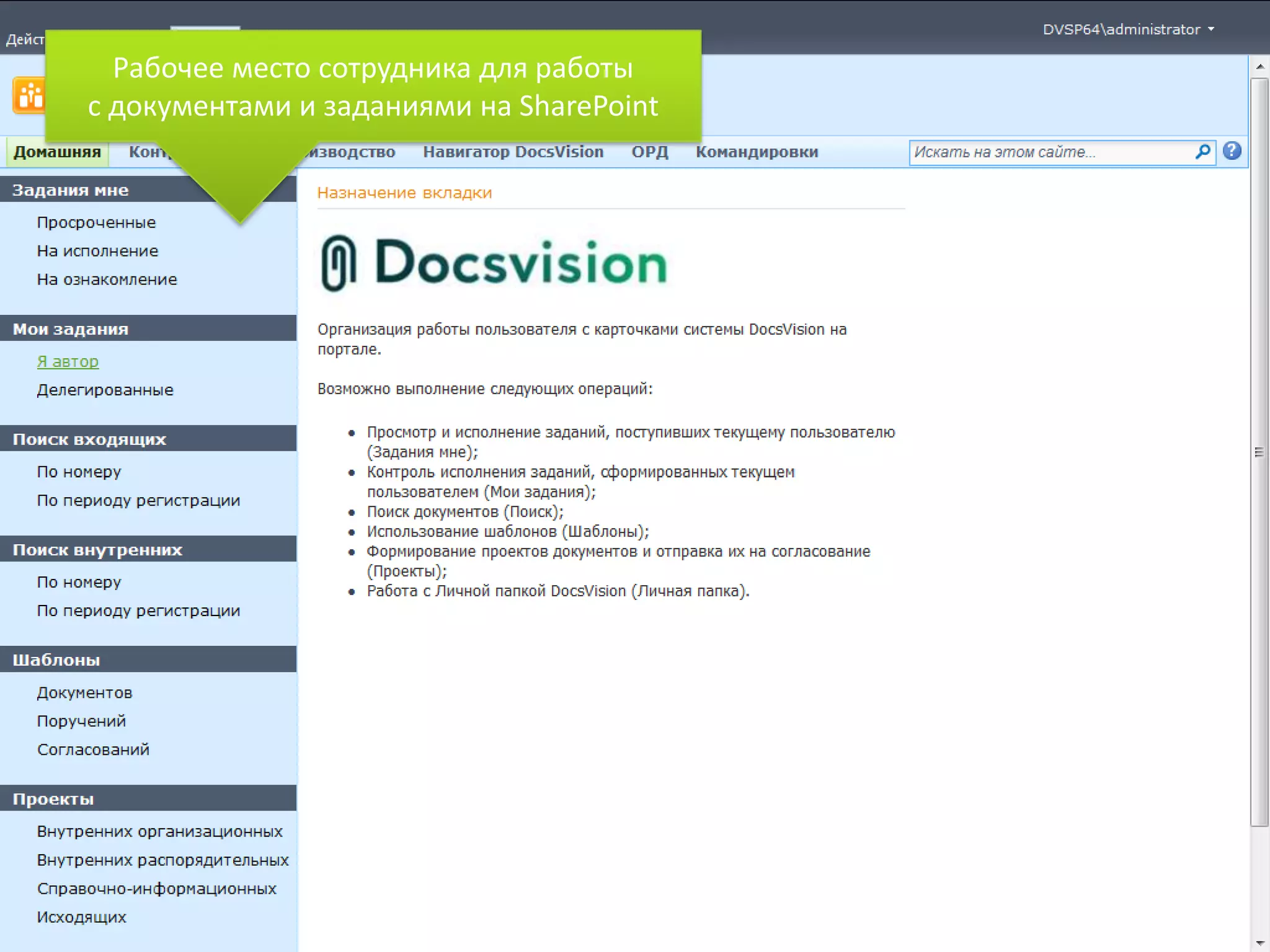
Task: Click scrollbar up arrow
Action: click(1259, 66)
